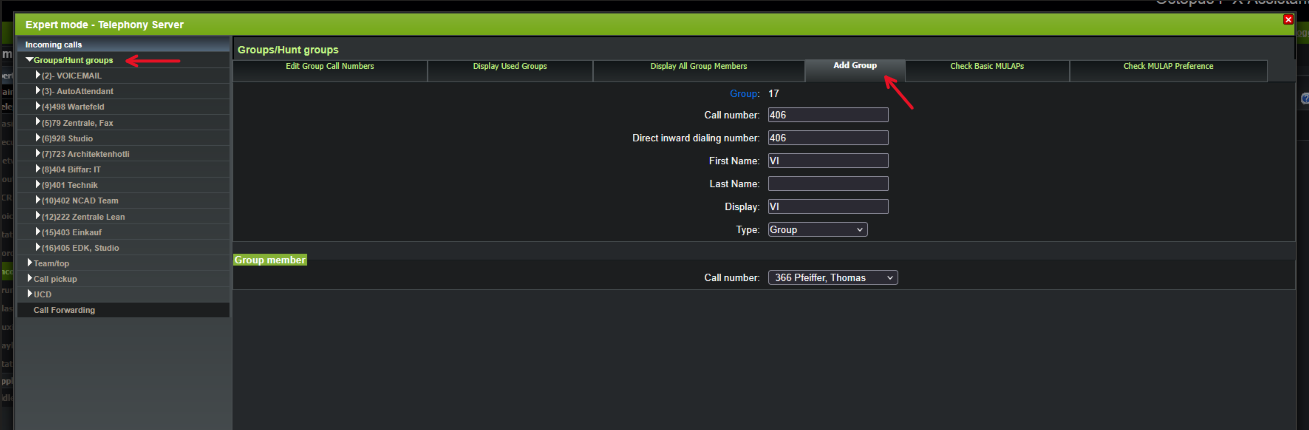Go to Check Basic MULAPs tab
This screenshot has height=430, width=1309.
[986, 67]
